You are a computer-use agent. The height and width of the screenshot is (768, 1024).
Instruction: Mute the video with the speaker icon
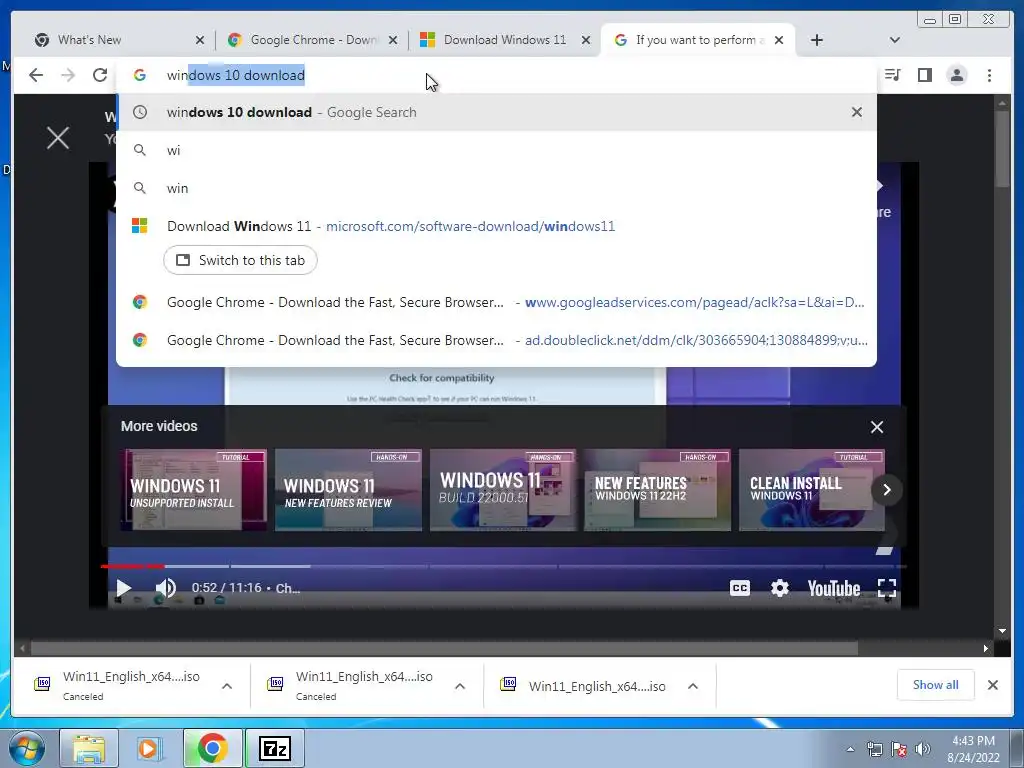pyautogui.click(x=166, y=588)
